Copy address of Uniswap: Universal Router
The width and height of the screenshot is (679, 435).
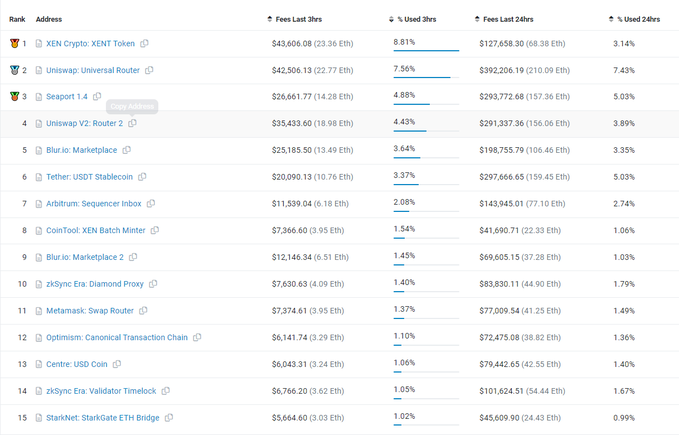[x=149, y=70]
